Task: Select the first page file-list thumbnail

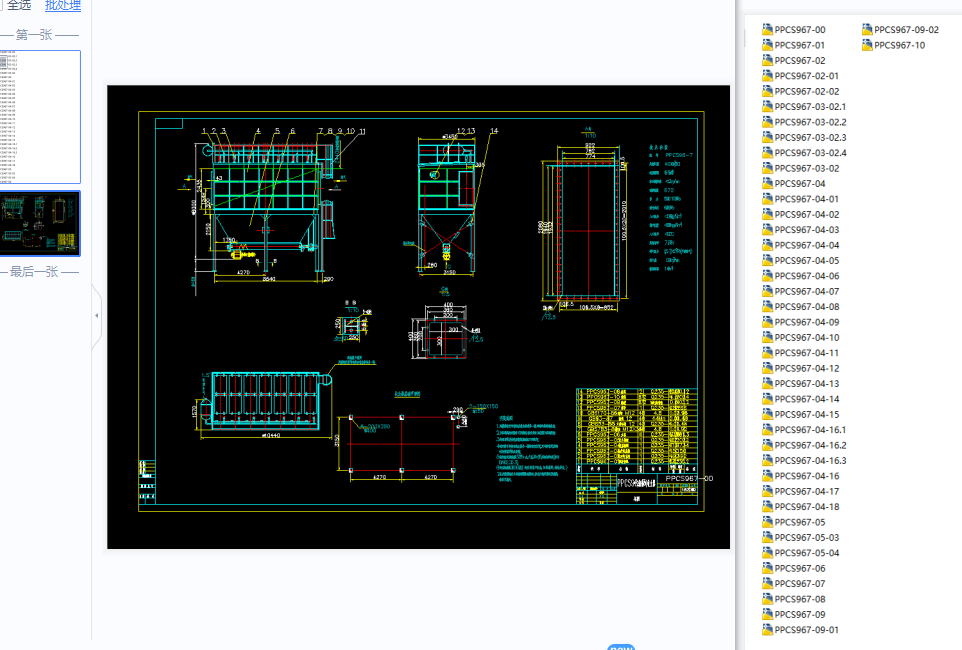Action: (x=40, y=116)
